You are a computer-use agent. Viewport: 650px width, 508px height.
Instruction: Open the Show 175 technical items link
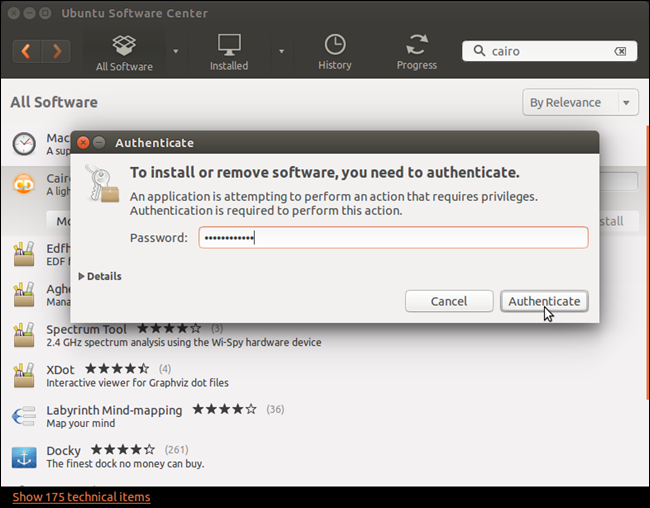click(x=81, y=497)
